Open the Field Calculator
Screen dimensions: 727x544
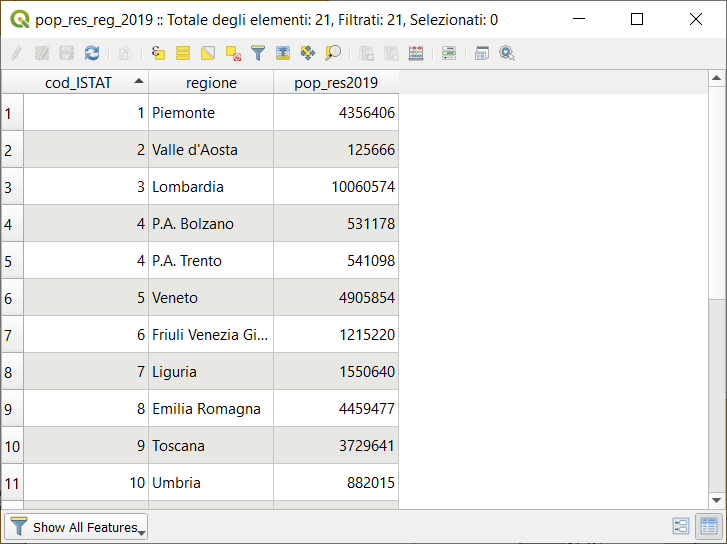pos(416,53)
